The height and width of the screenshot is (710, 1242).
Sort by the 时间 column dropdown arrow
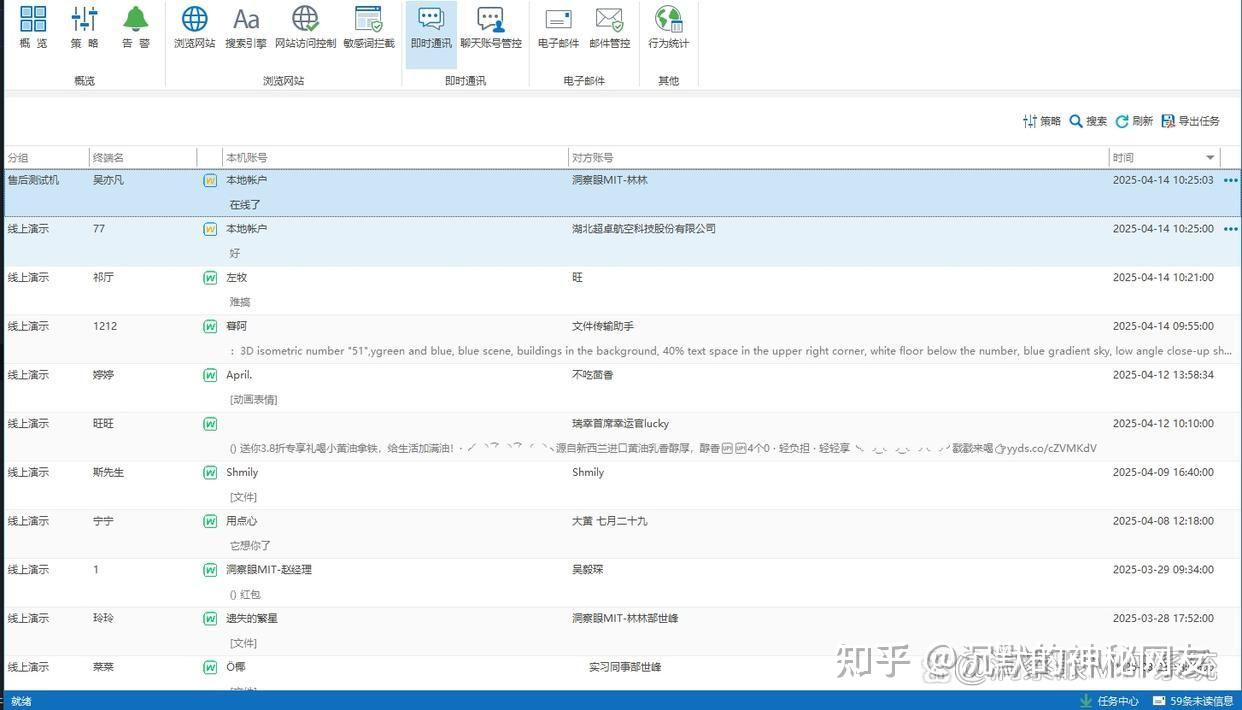point(1210,158)
